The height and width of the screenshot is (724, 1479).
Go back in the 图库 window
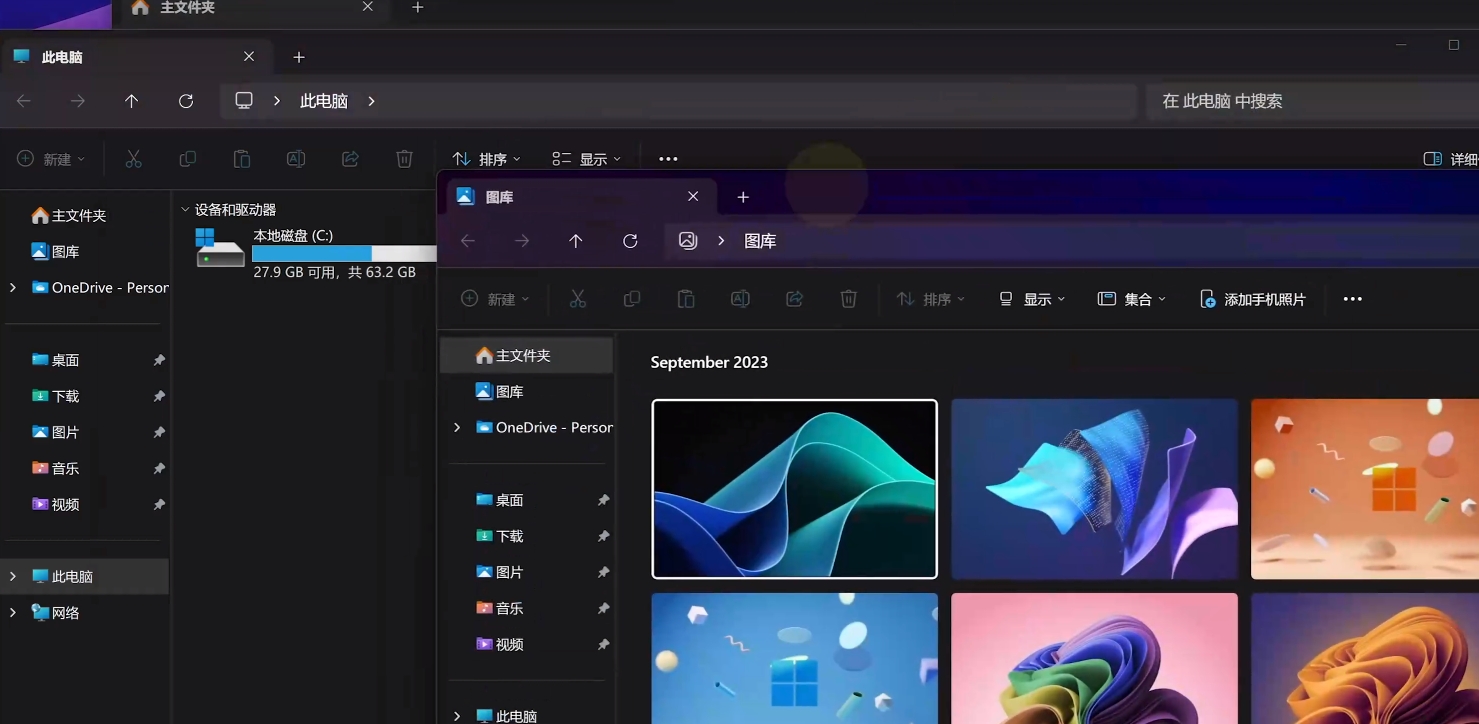[468, 241]
